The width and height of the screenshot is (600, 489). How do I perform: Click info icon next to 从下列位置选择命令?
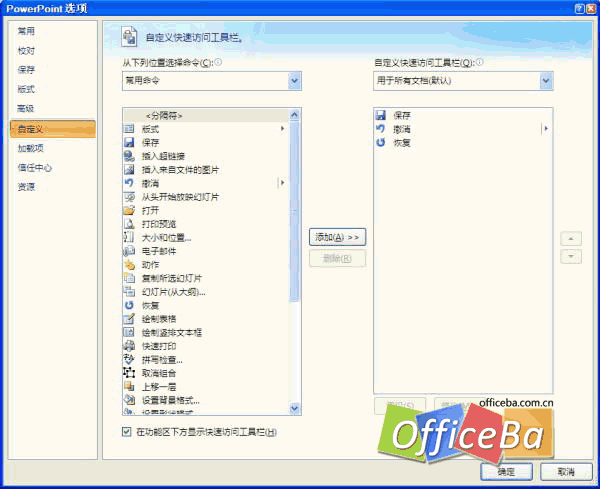coord(218,62)
